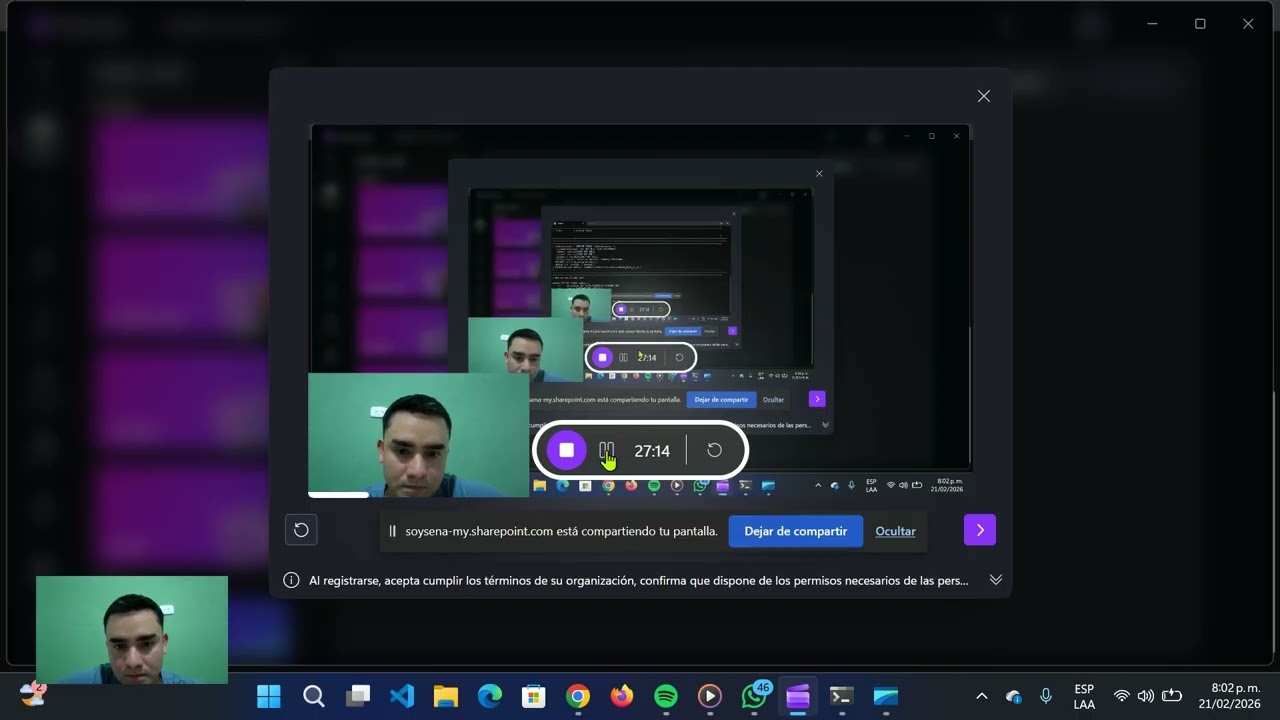
Task: Close the recording dialog with its X
Action: click(x=984, y=96)
